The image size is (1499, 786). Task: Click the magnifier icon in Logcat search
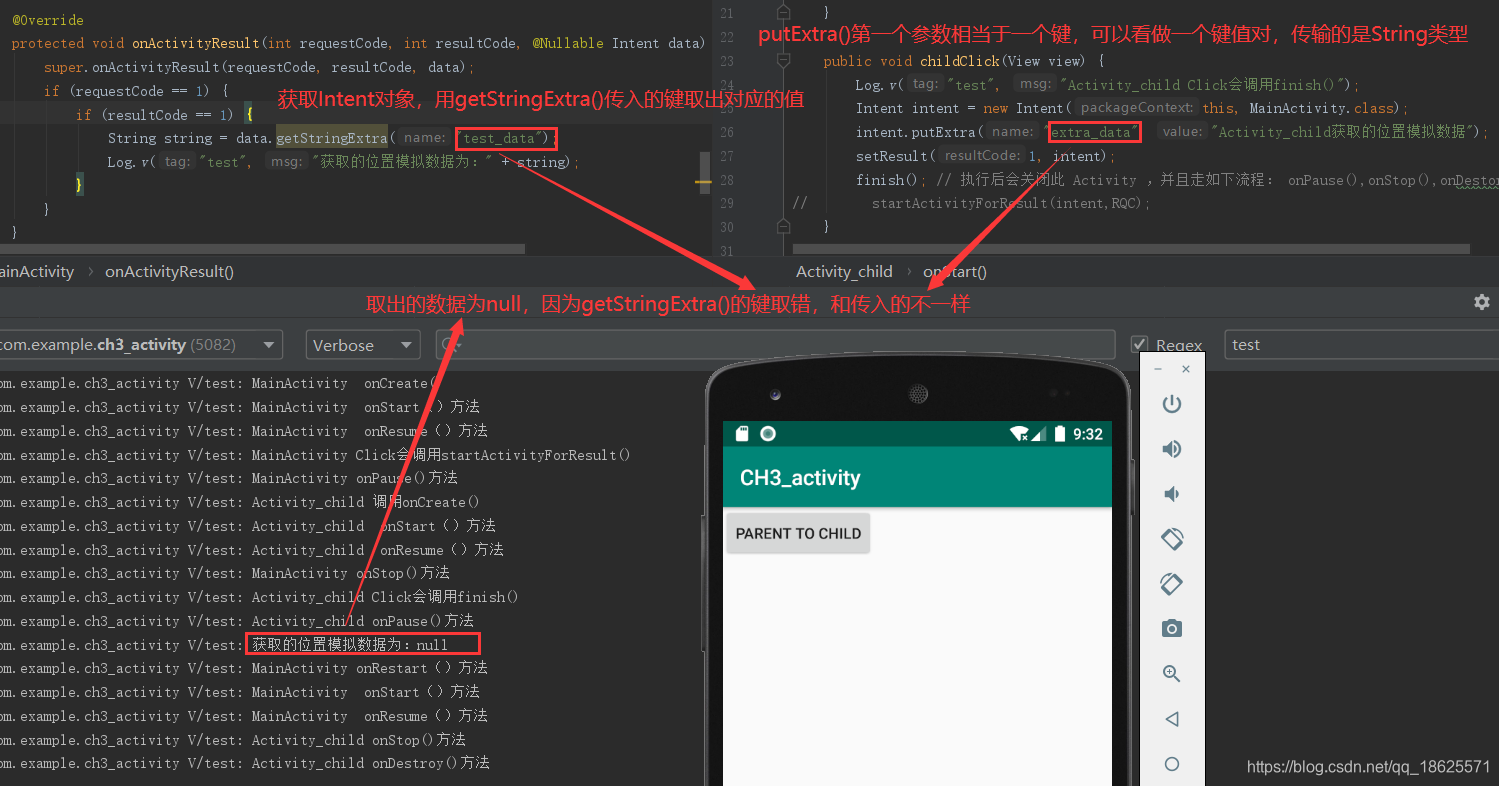(x=451, y=345)
